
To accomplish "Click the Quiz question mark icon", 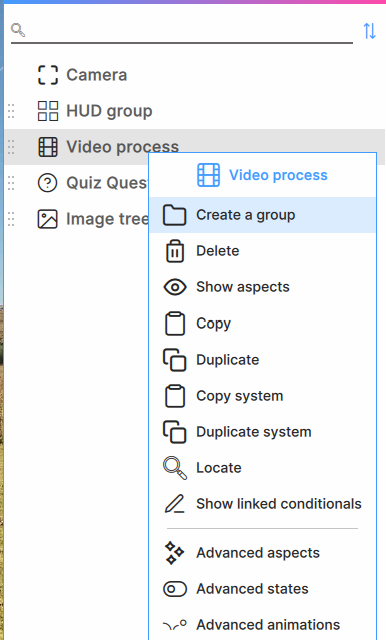I will tap(48, 183).
